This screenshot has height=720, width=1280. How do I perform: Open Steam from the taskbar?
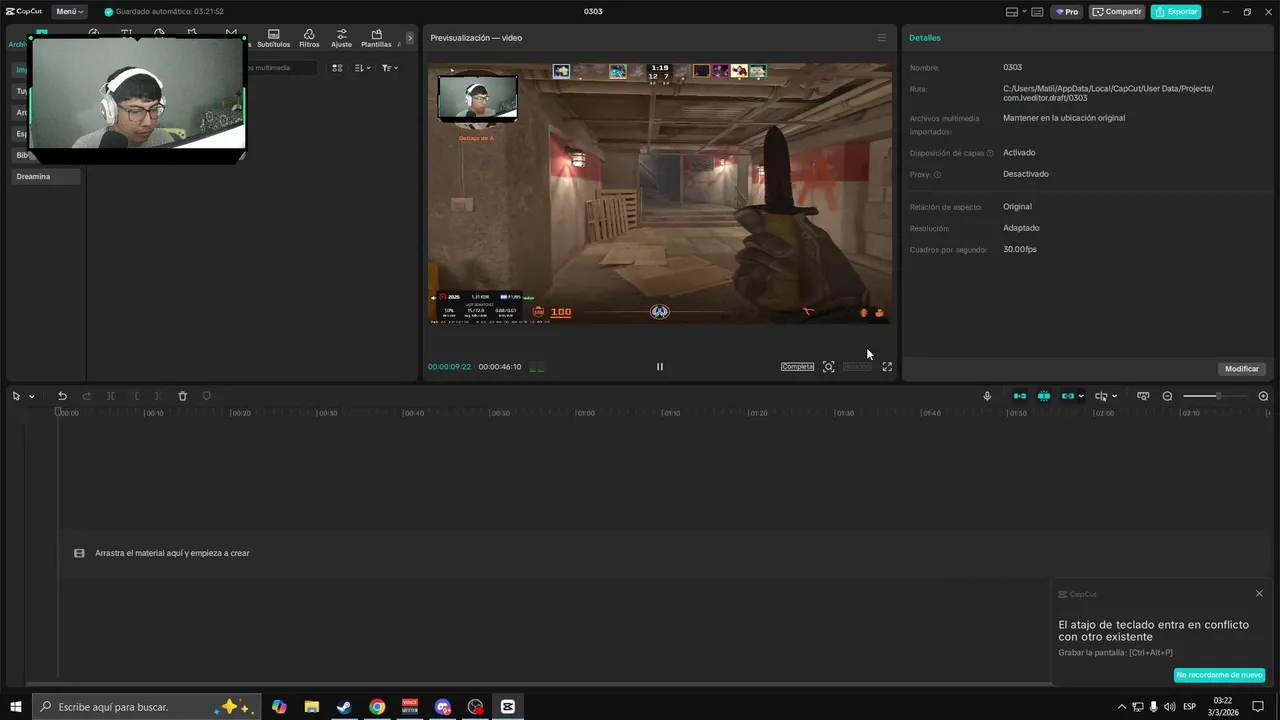point(344,707)
